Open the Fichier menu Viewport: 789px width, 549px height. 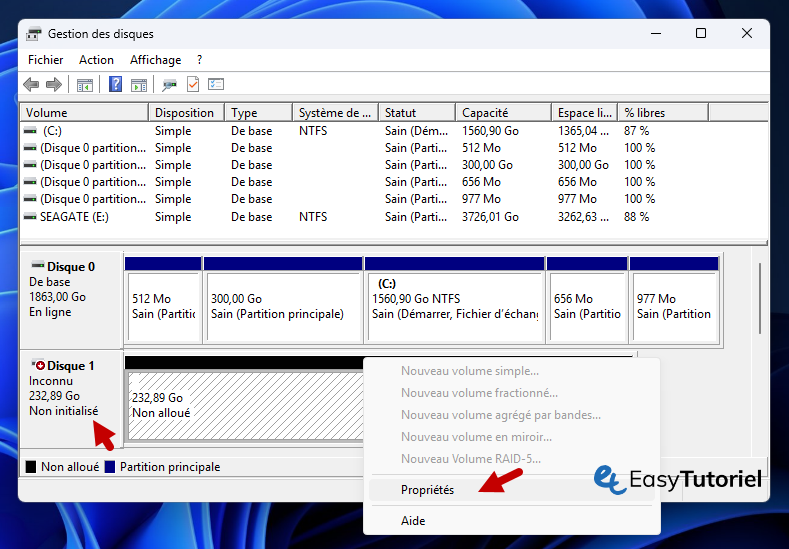click(x=46, y=60)
